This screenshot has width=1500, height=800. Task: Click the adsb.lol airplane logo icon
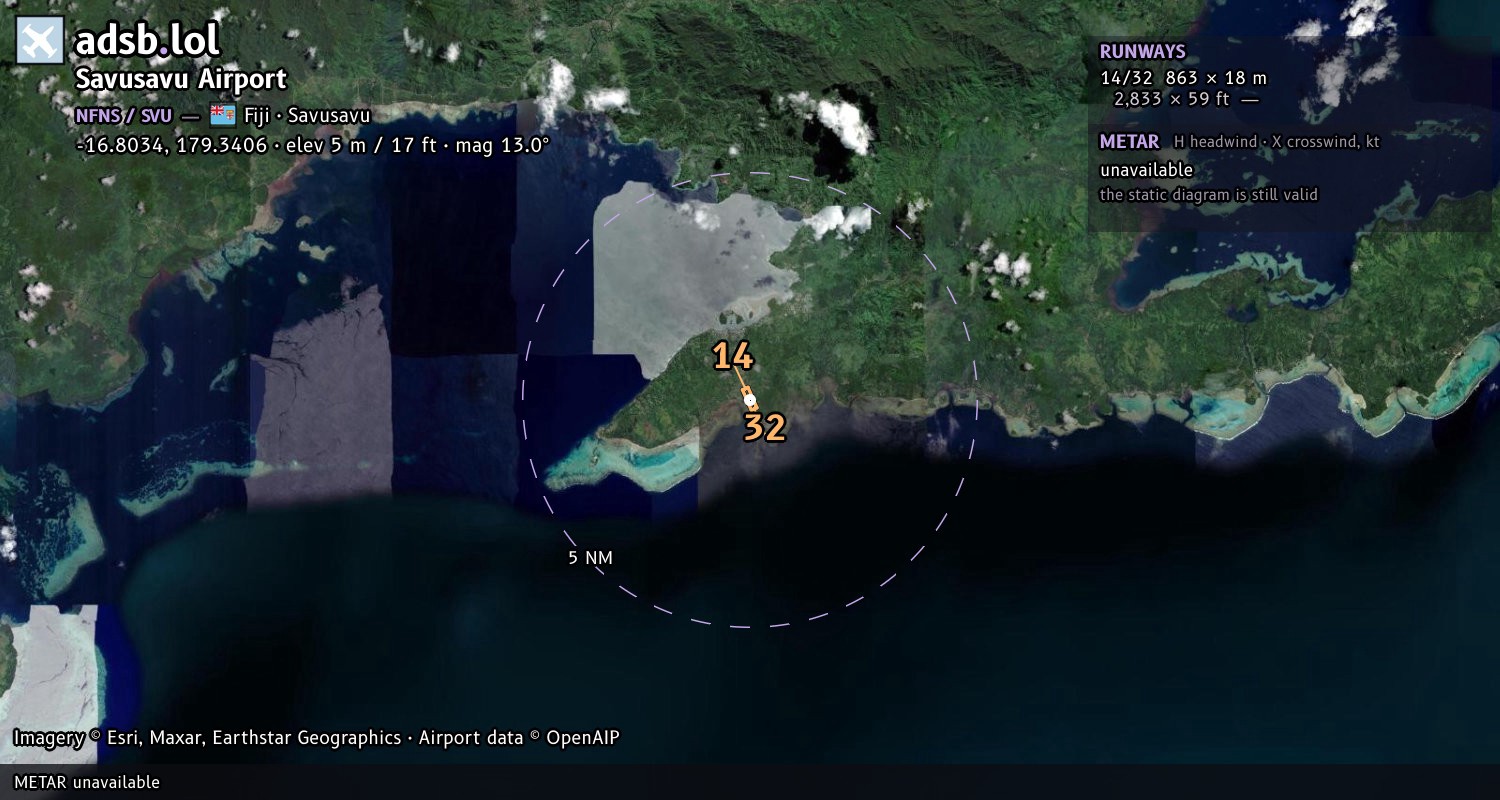pyautogui.click(x=40, y=41)
